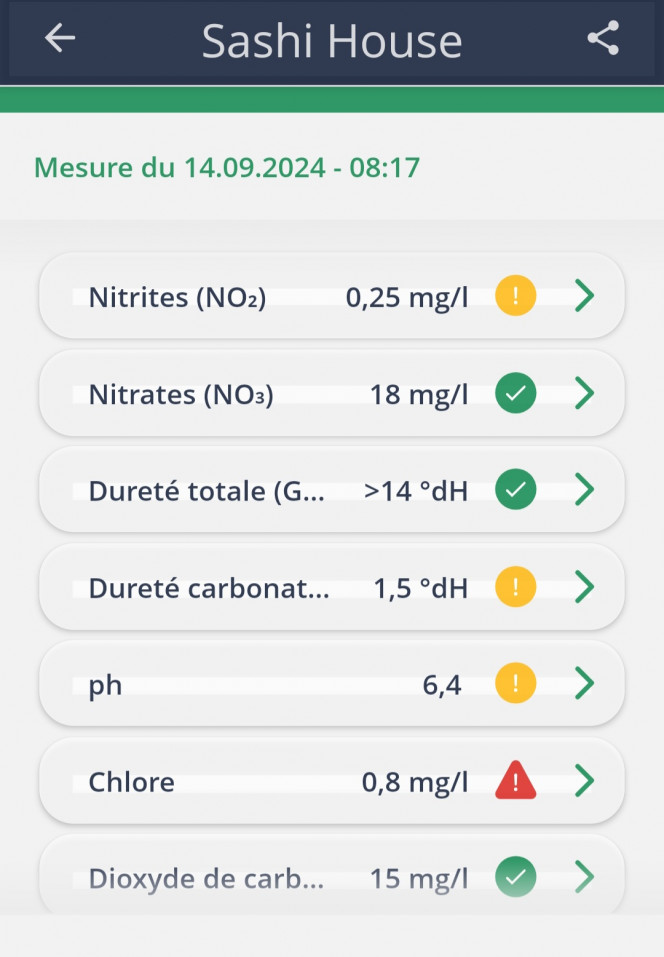Image resolution: width=664 pixels, height=957 pixels.
Task: Go back with the arrow icon
Action: coord(60,38)
